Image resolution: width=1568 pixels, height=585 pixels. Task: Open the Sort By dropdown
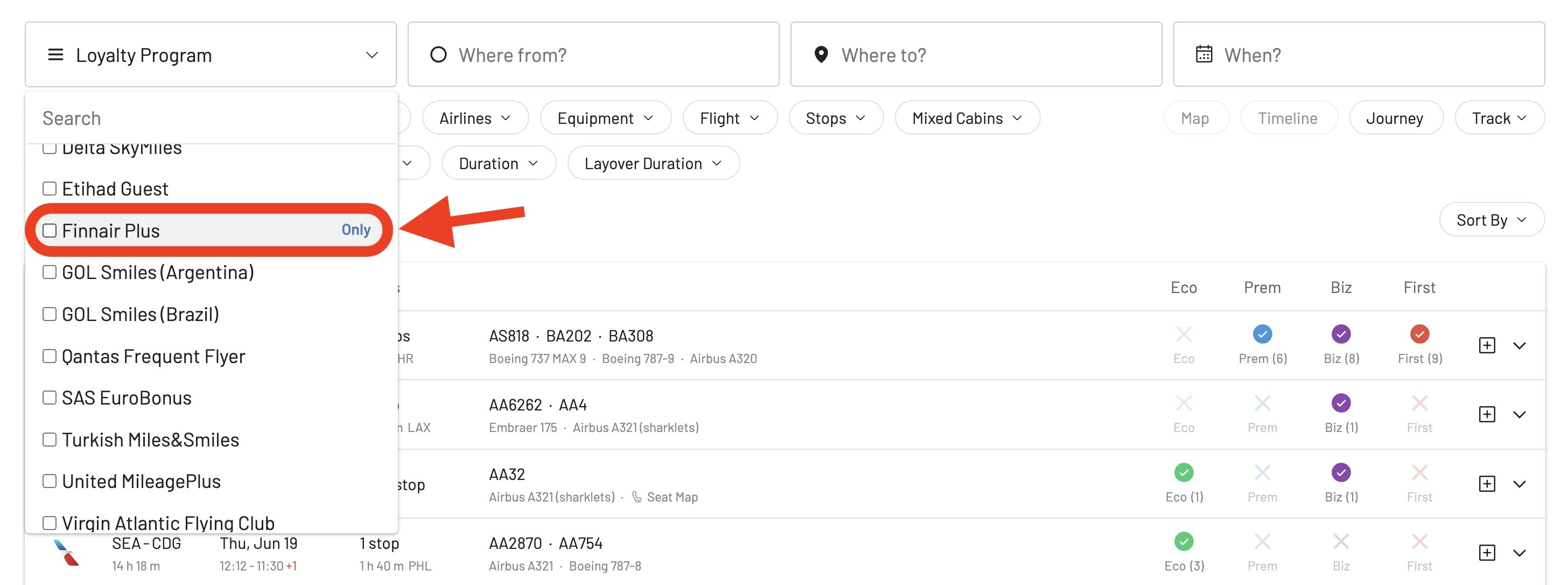[1492, 220]
